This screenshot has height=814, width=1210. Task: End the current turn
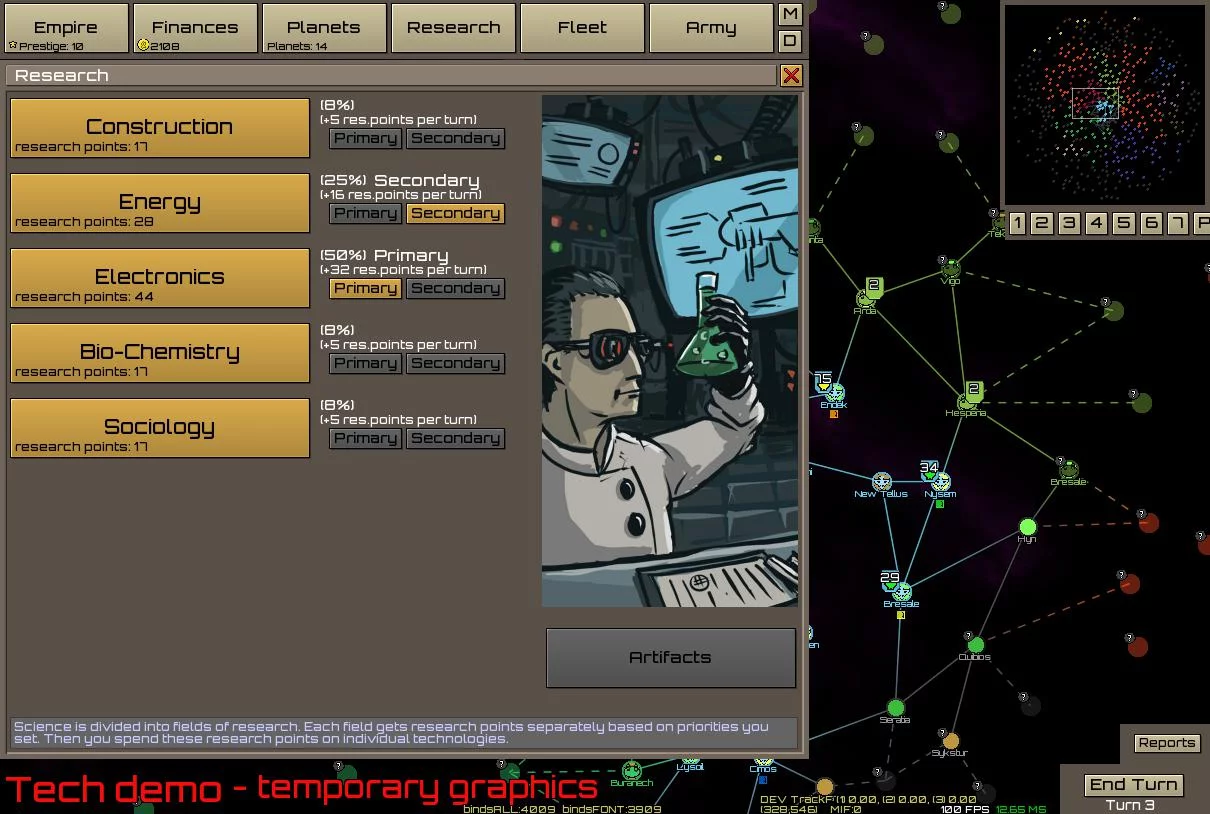1134,785
